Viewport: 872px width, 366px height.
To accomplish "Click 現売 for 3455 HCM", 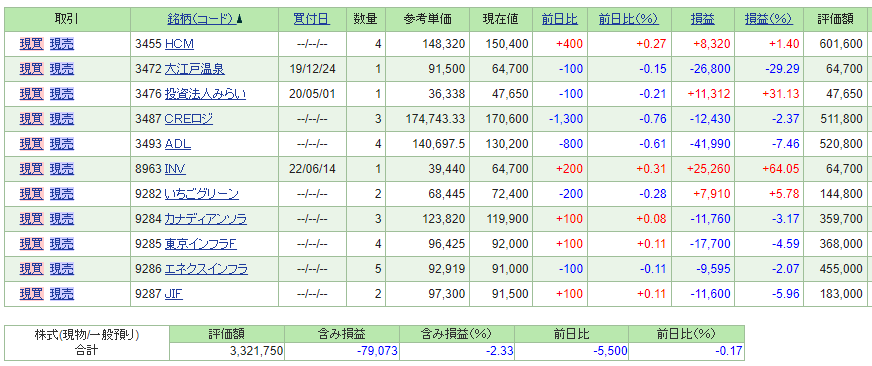I will coord(61,44).
